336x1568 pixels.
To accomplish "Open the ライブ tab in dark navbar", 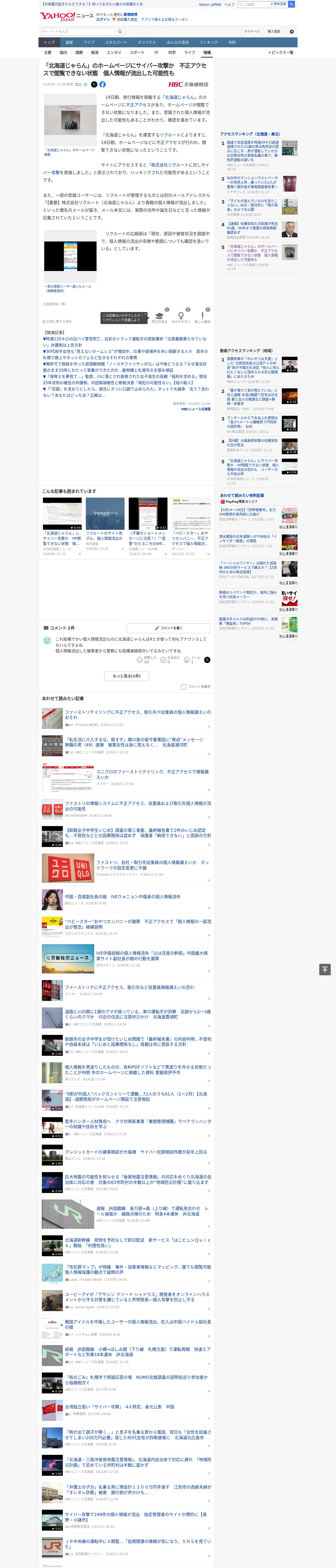I will (89, 43).
